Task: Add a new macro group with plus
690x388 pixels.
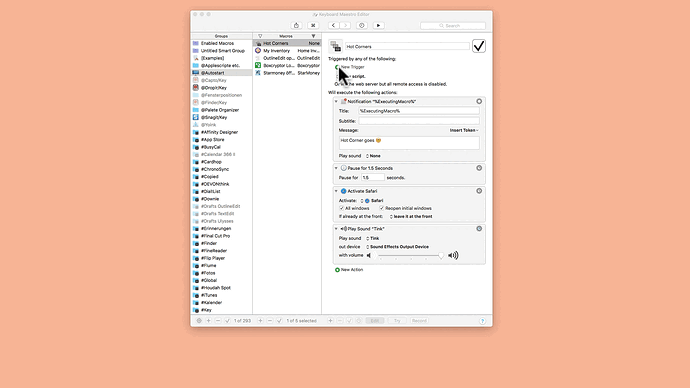Action: (209, 321)
